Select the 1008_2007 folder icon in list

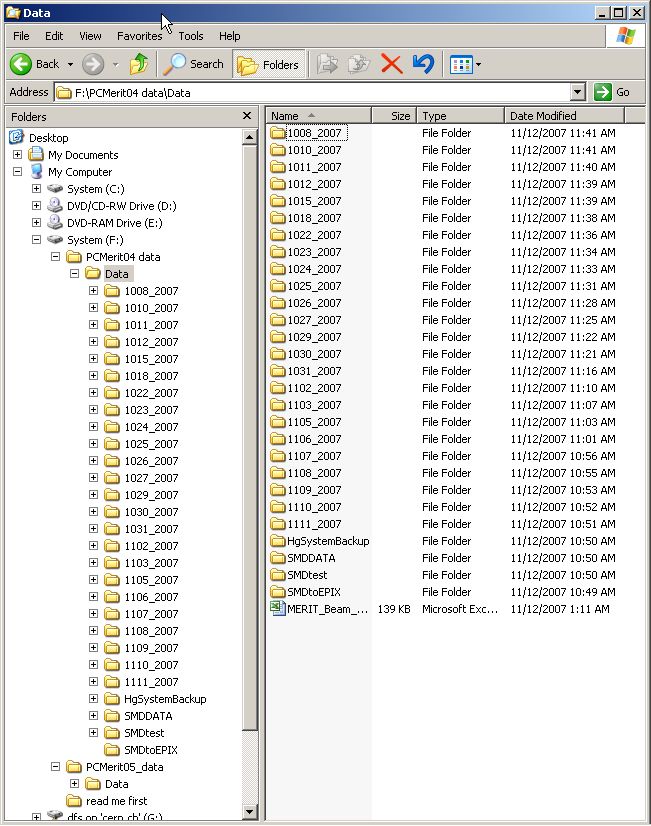(278, 133)
